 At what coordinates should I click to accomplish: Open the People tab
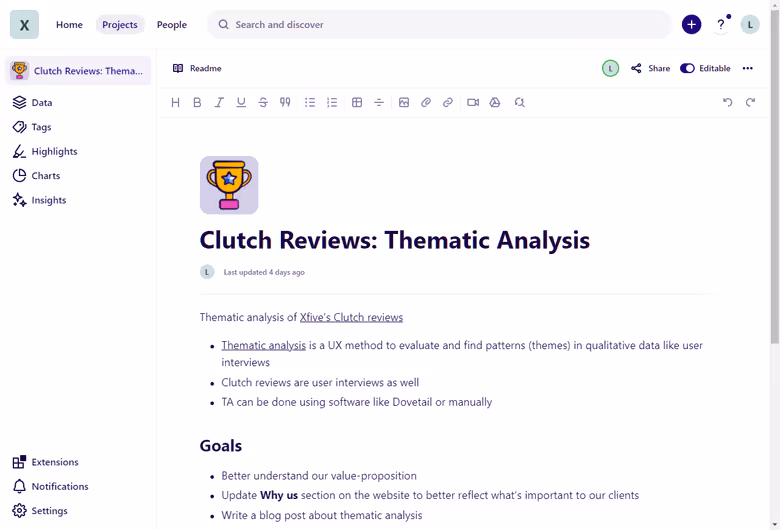click(172, 24)
